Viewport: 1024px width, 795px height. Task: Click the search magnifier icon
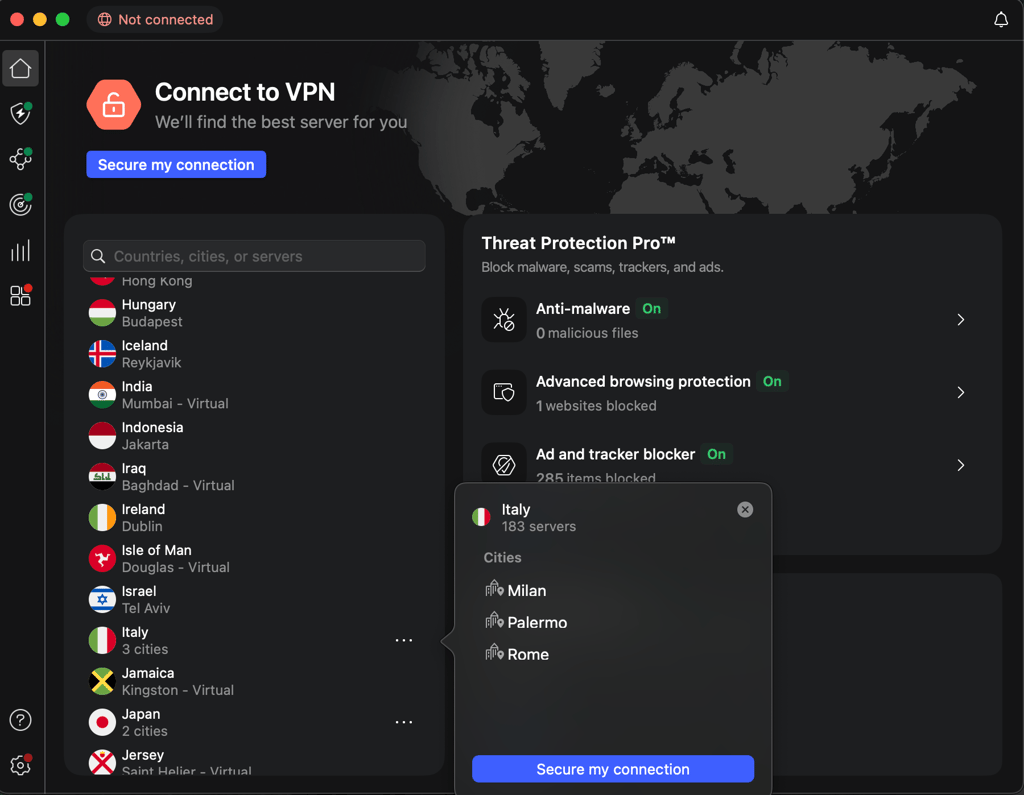point(98,256)
